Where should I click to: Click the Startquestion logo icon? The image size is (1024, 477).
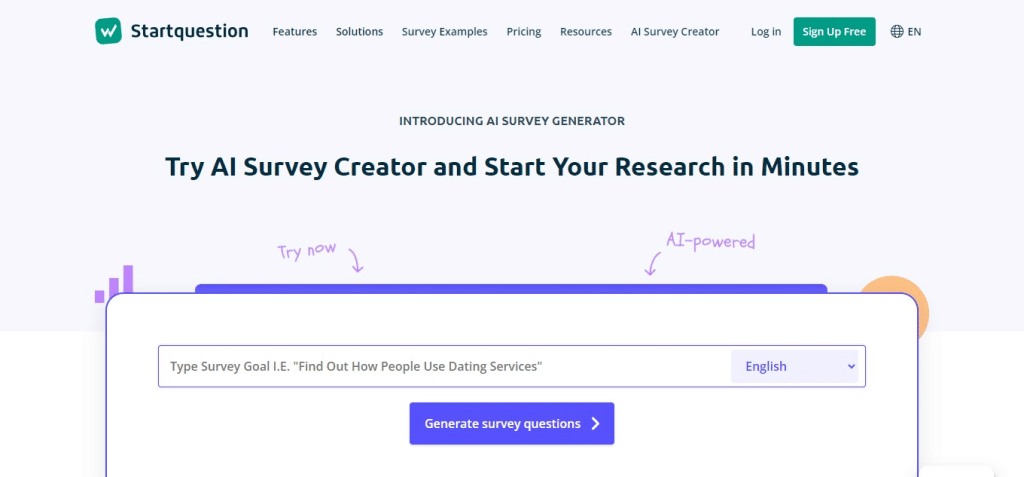click(108, 31)
